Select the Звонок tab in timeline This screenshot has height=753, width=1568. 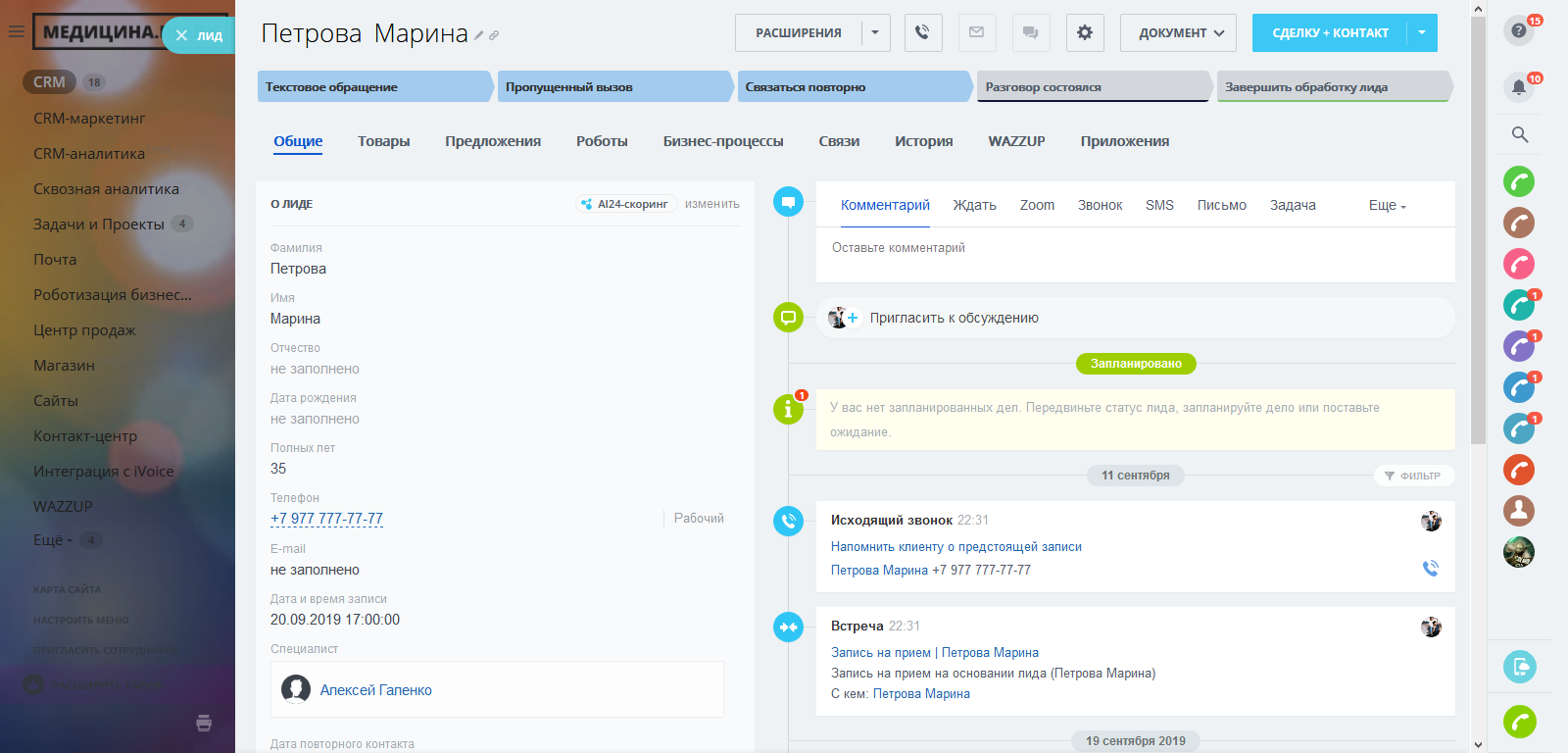[x=1100, y=205]
